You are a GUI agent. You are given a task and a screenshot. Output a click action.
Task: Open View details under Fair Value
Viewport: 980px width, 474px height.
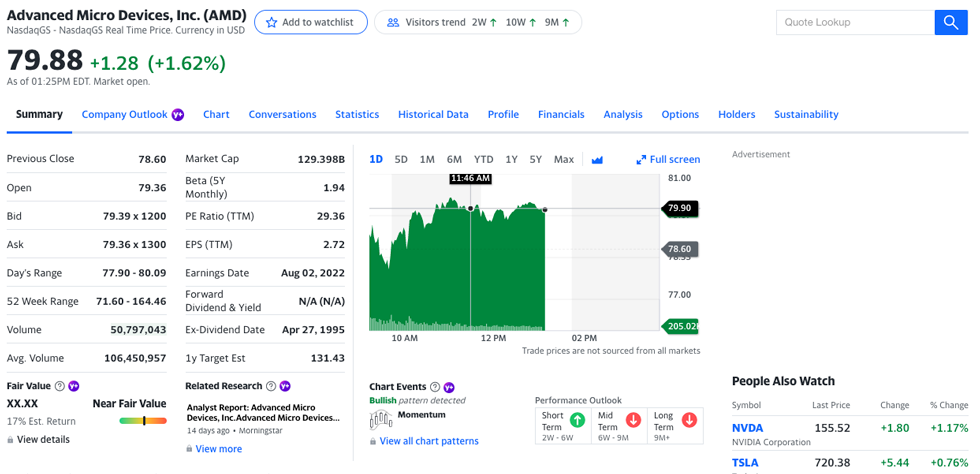[43, 440]
